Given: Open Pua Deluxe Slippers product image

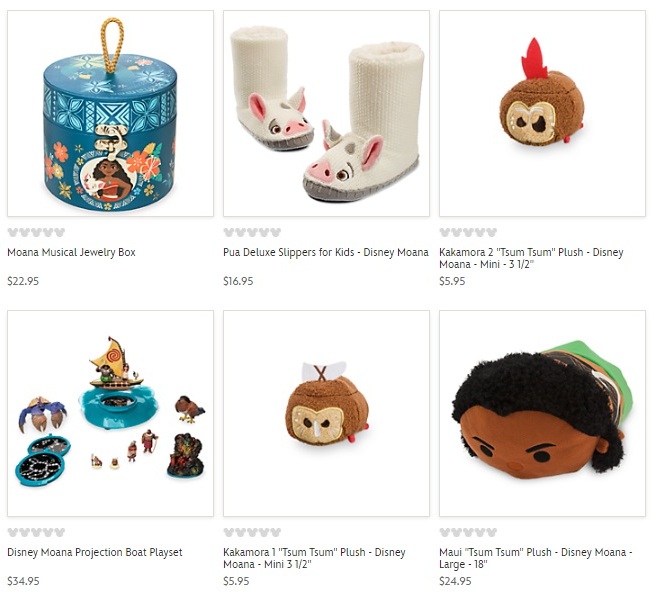Looking at the screenshot, I should coord(326,114).
